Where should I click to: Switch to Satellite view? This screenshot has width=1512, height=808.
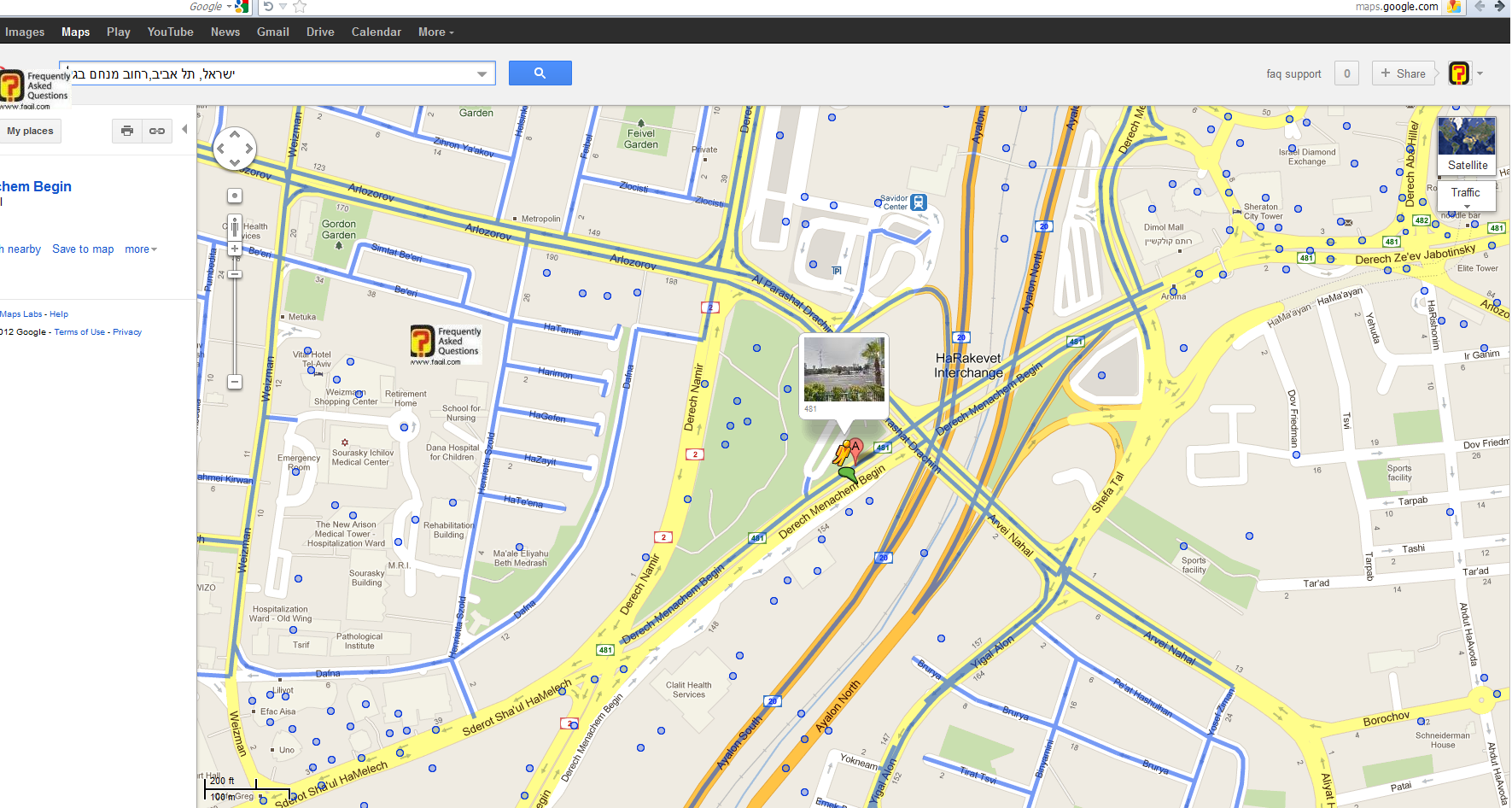[1467, 146]
